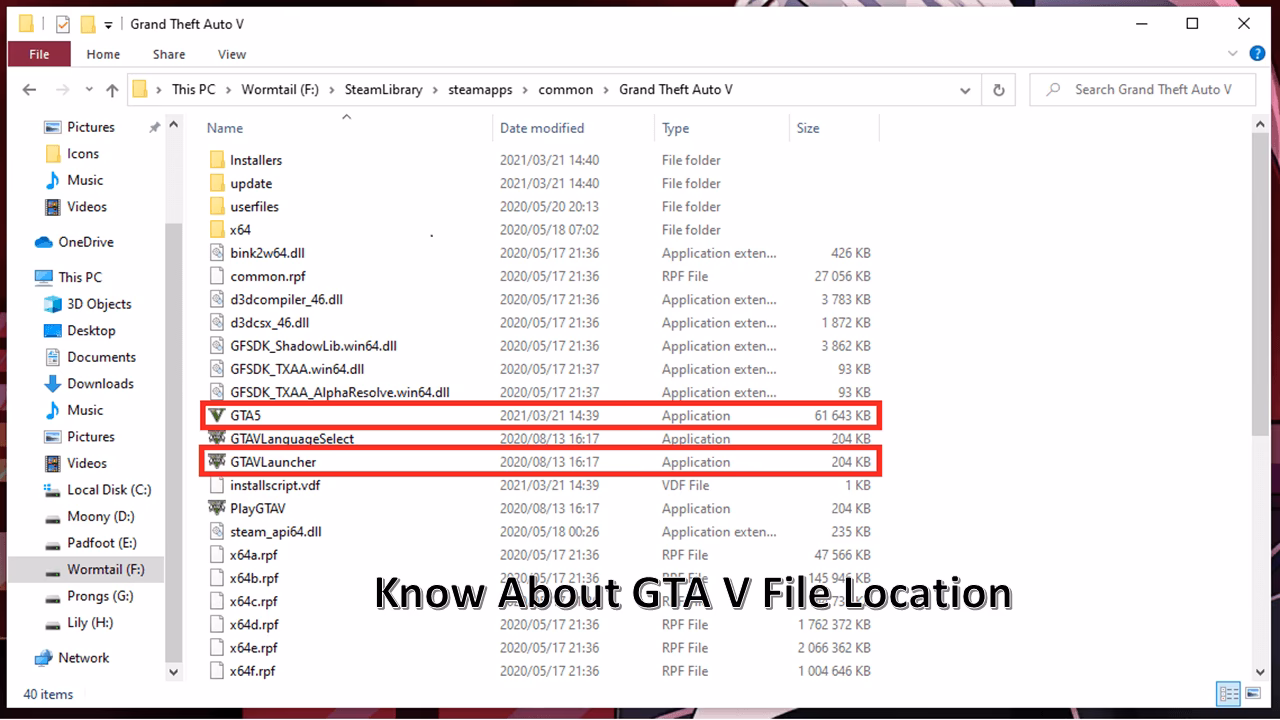The width and height of the screenshot is (1280, 720).
Task: Select the steam_api64.dll file icon
Action: click(217, 531)
